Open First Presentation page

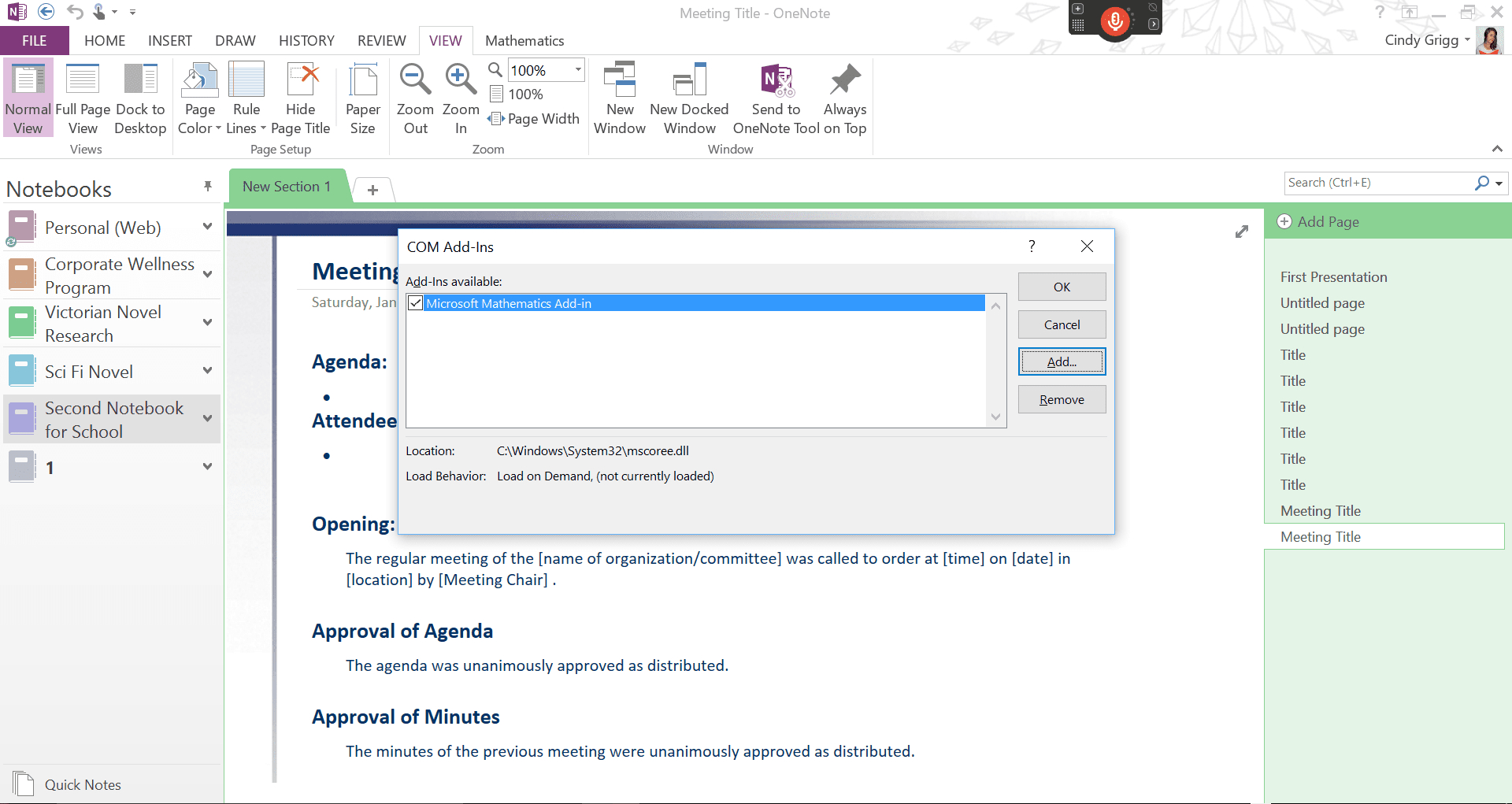pos(1333,277)
